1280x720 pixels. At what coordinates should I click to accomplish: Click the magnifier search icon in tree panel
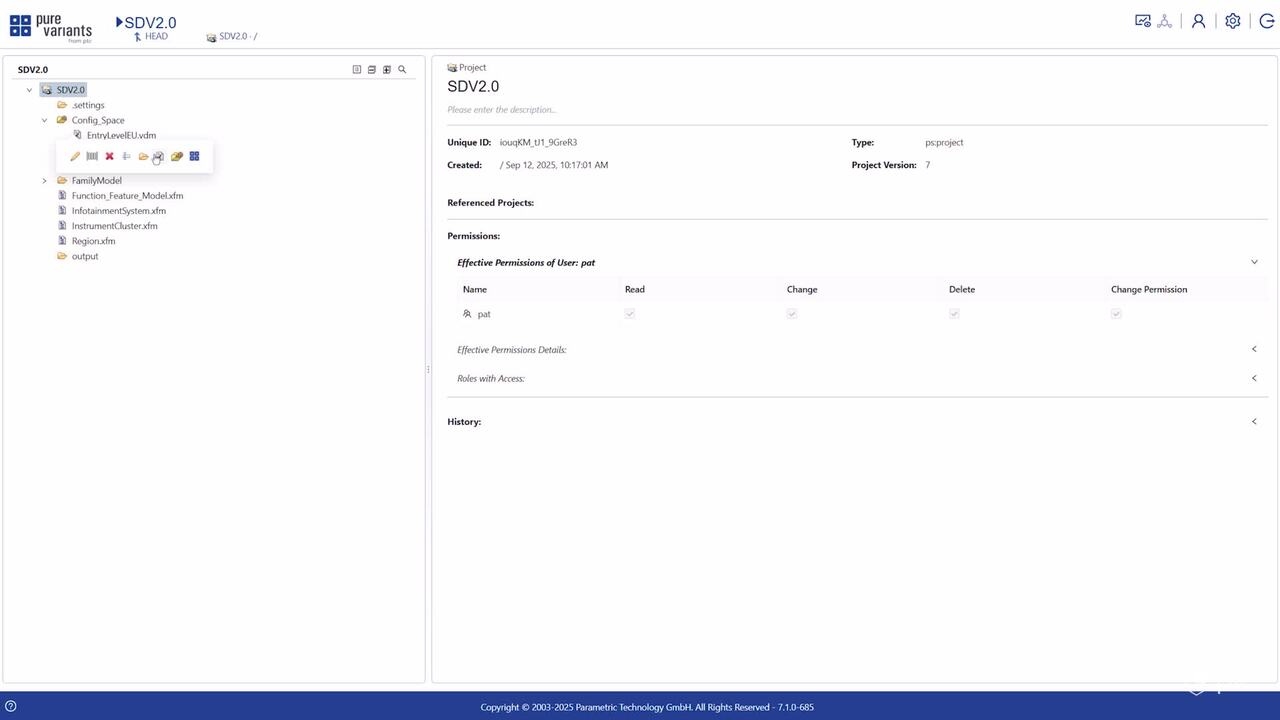[402, 70]
